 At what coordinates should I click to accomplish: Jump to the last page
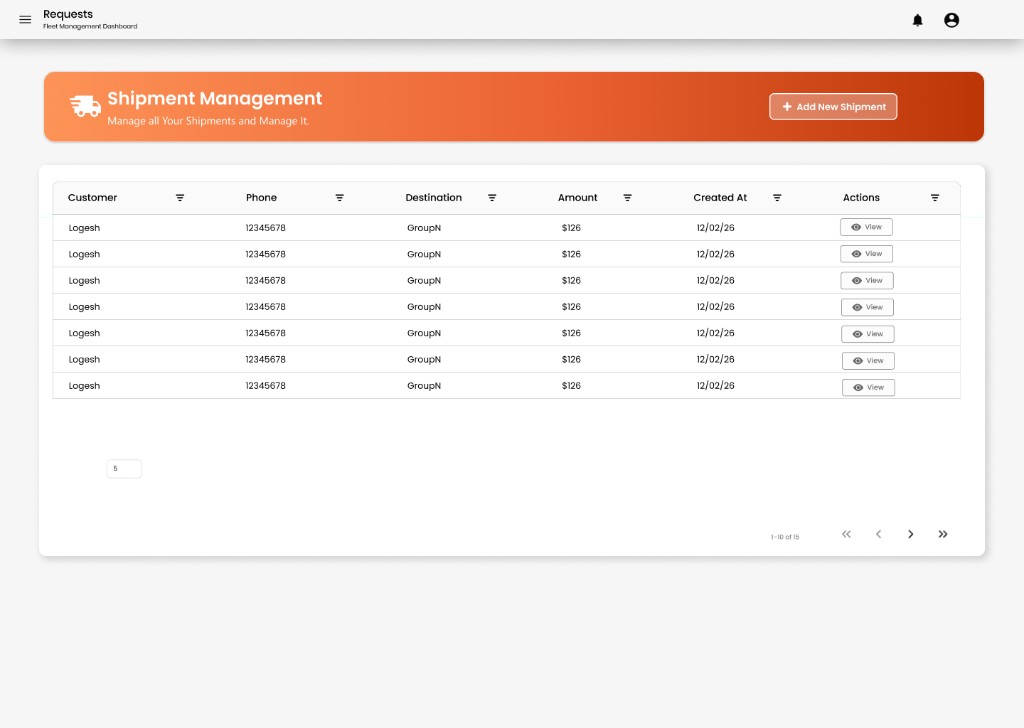point(943,534)
